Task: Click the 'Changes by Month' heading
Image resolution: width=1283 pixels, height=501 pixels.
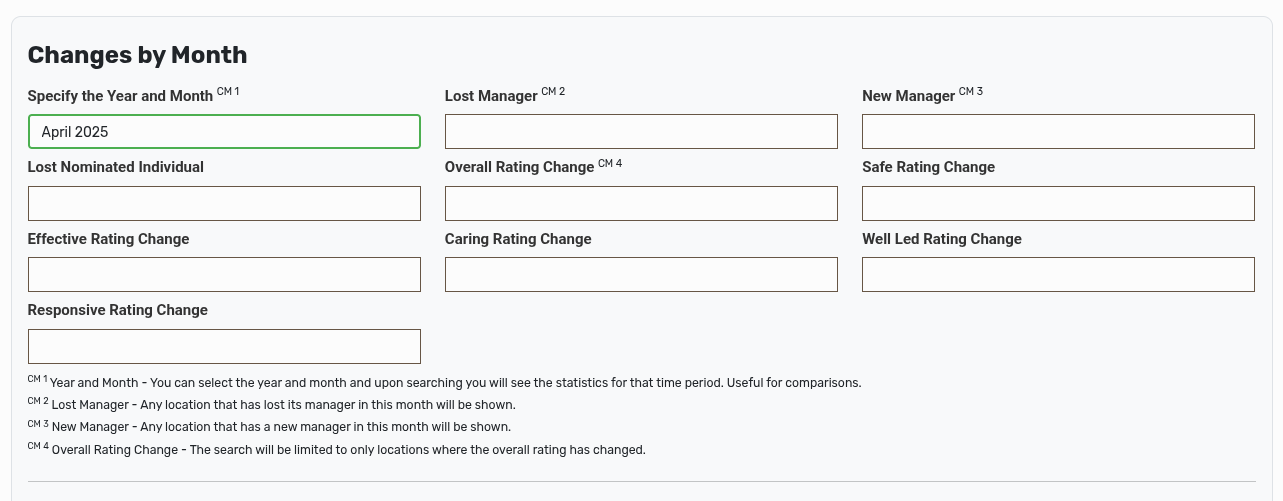Action: pyautogui.click(x=137, y=55)
